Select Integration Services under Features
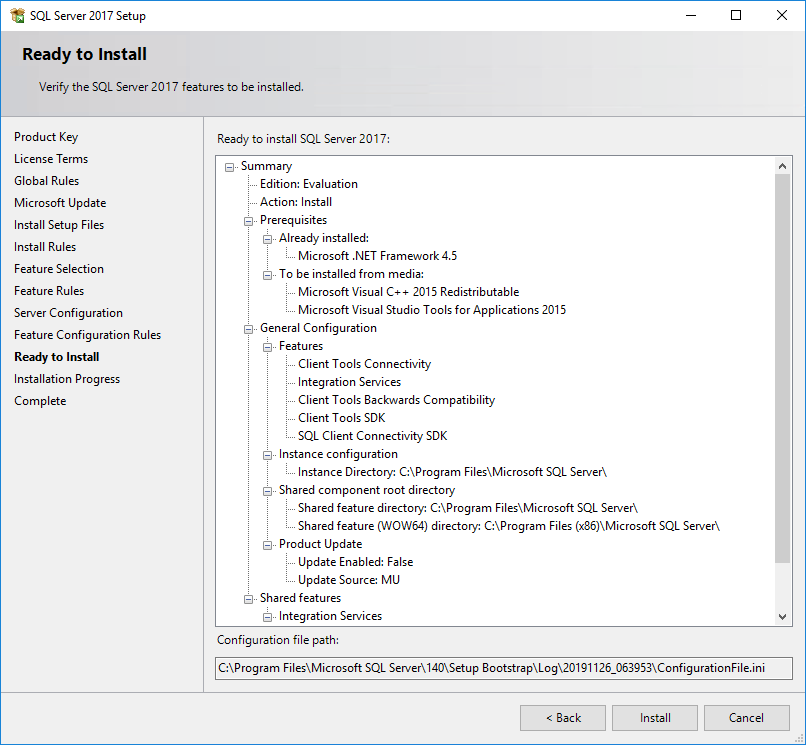This screenshot has width=806, height=745. [x=350, y=382]
